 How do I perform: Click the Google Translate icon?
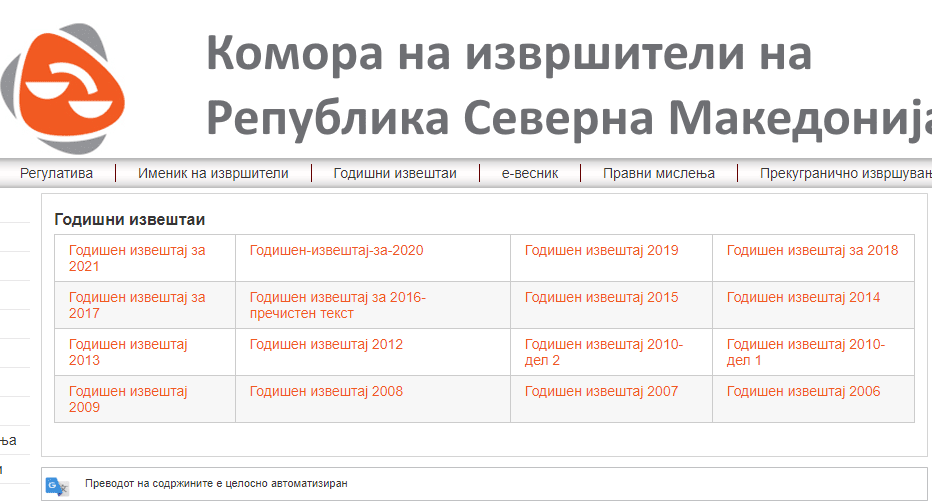(x=56, y=485)
